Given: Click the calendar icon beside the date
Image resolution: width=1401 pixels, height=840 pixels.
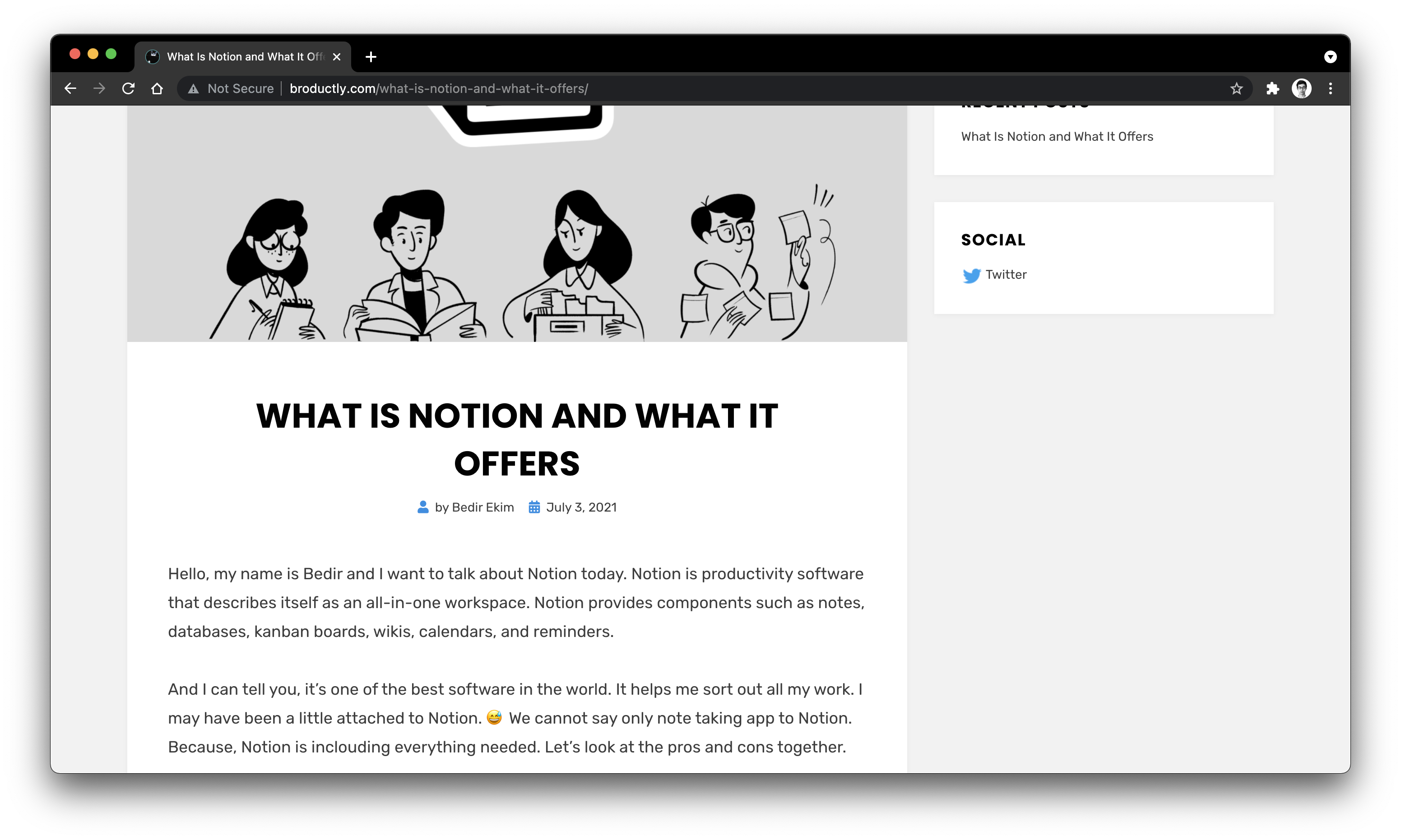Looking at the screenshot, I should point(534,507).
